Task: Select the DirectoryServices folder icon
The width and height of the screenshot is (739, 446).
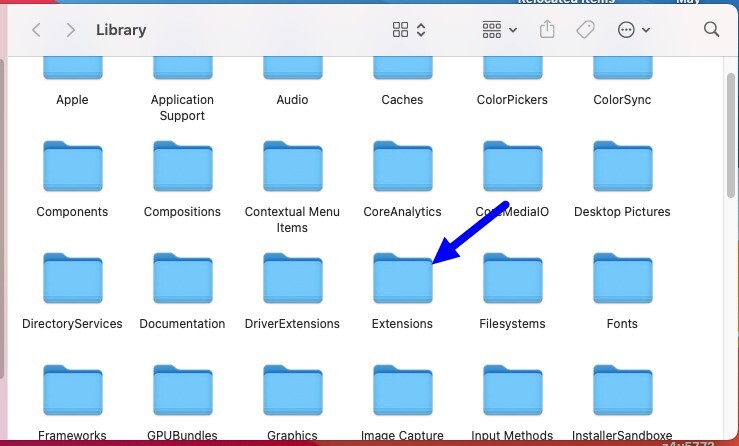Action: coord(73,278)
